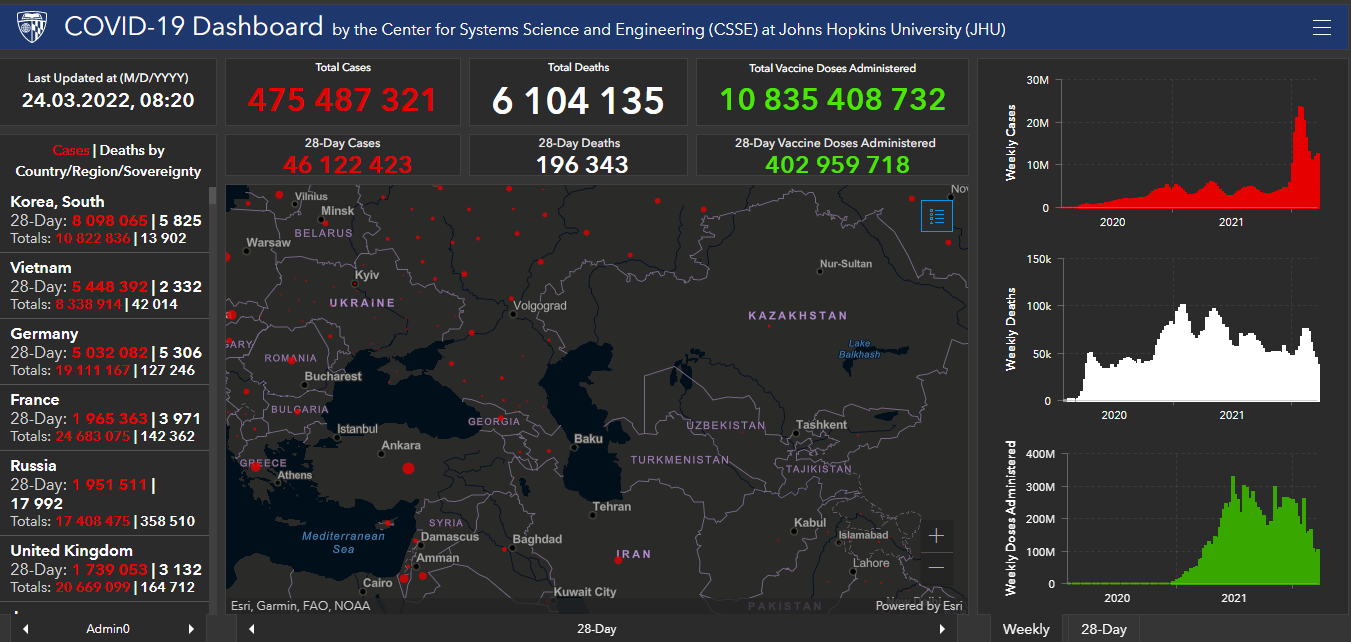Select the 28-Day chart tab
This screenshot has height=642, width=1351.
(x=1103, y=629)
